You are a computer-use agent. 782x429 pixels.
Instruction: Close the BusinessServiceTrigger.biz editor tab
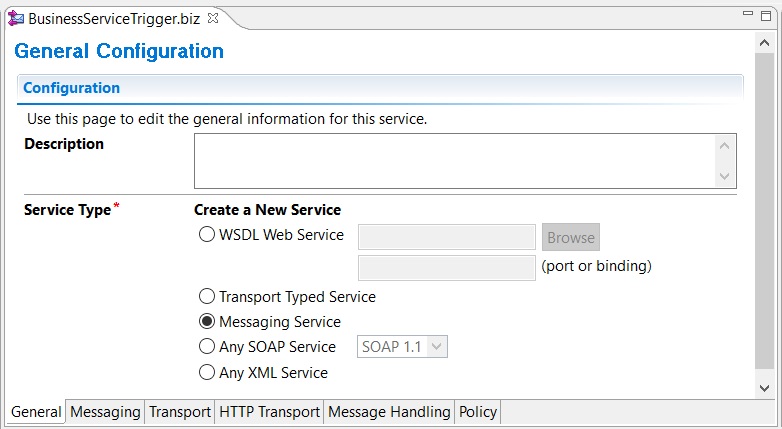tap(213, 18)
